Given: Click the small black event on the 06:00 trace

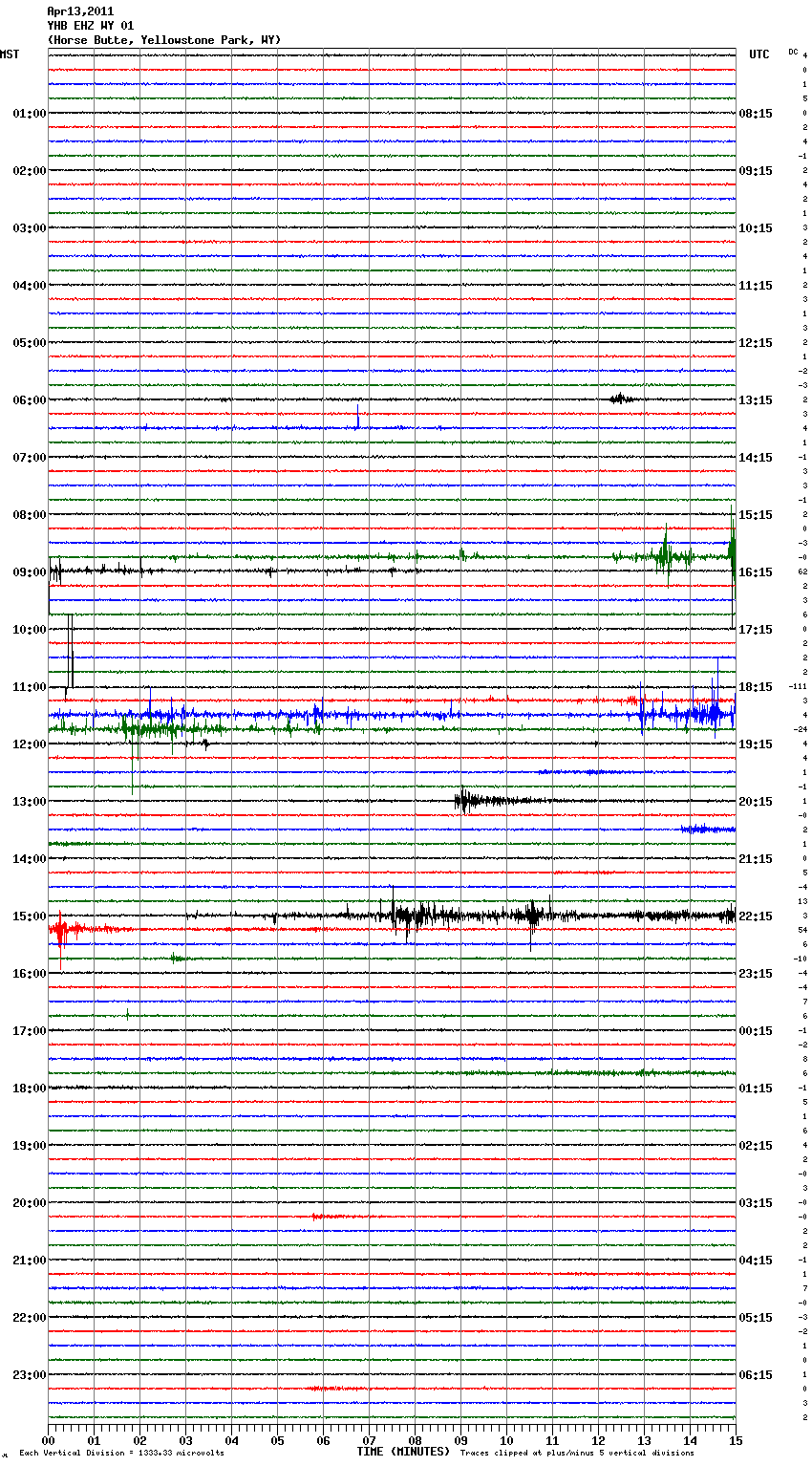Looking at the screenshot, I should click(x=621, y=399).
